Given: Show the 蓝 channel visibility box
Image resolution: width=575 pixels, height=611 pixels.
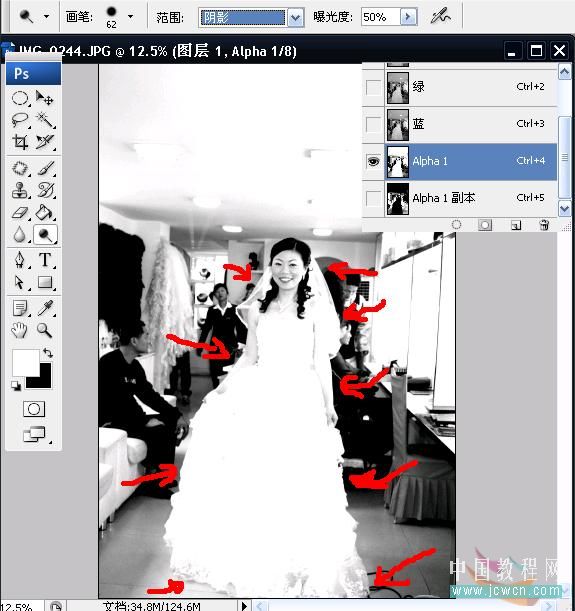Looking at the screenshot, I should pyautogui.click(x=373, y=124).
